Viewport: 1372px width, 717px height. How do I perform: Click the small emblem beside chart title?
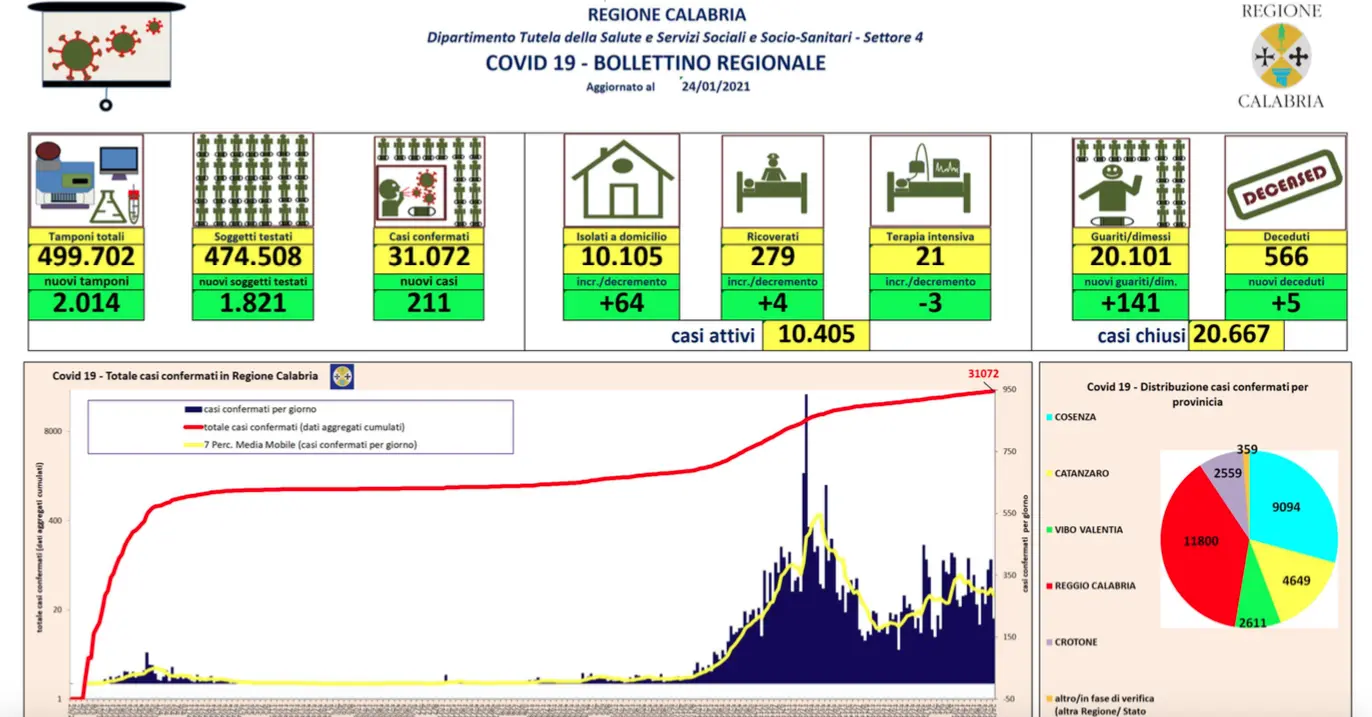click(342, 376)
